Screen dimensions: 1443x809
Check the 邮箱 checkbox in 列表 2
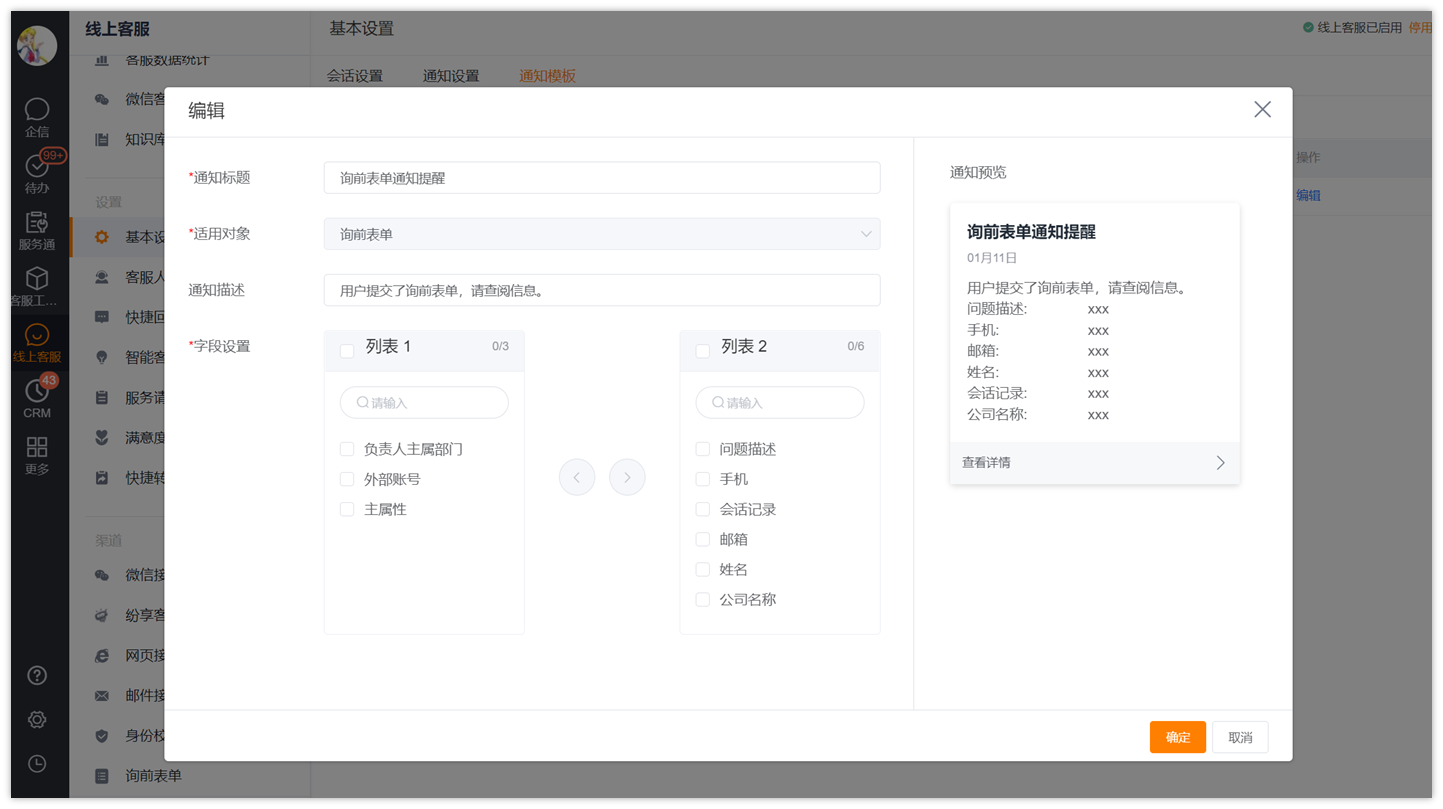pyautogui.click(x=703, y=540)
